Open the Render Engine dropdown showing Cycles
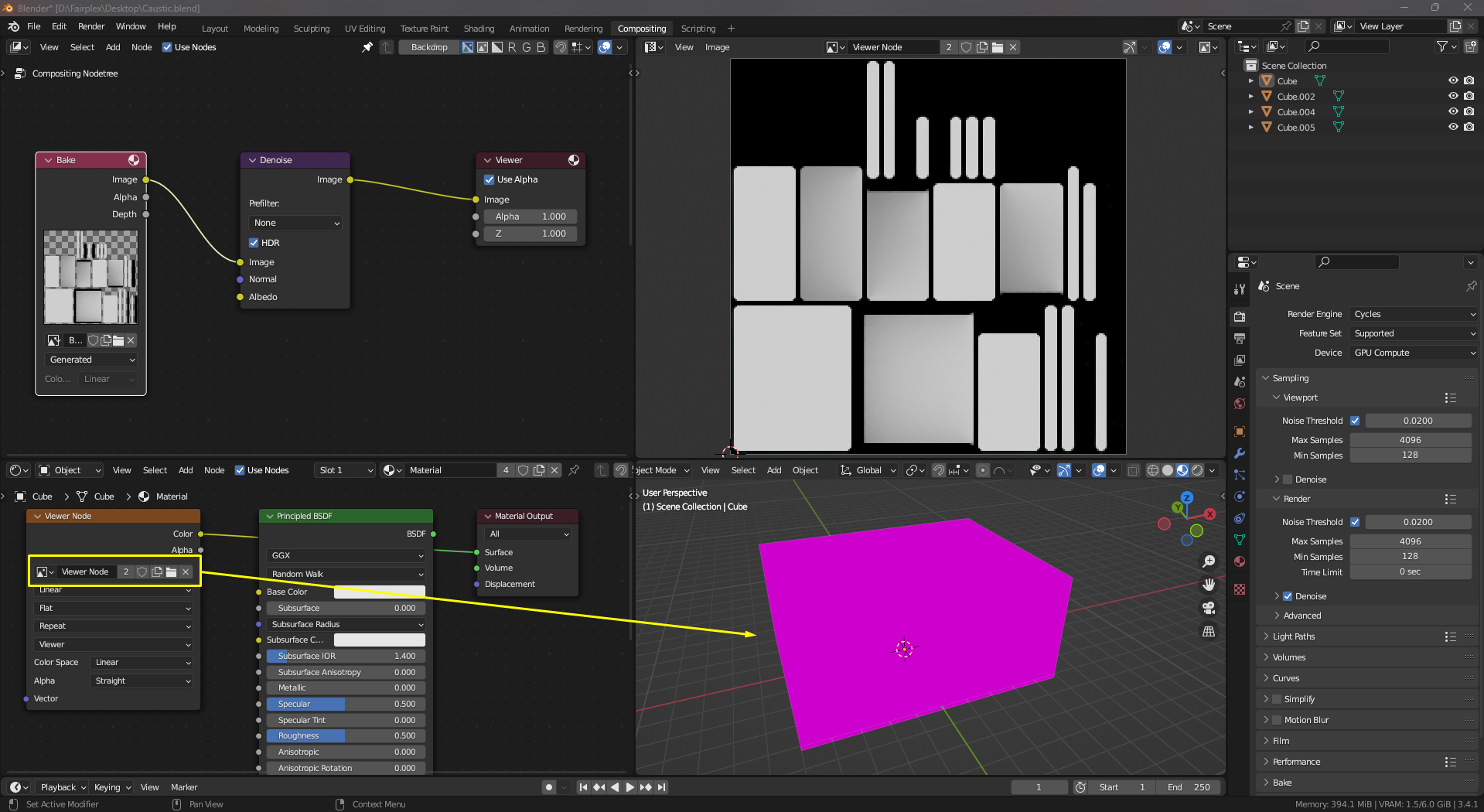 pyautogui.click(x=1414, y=314)
